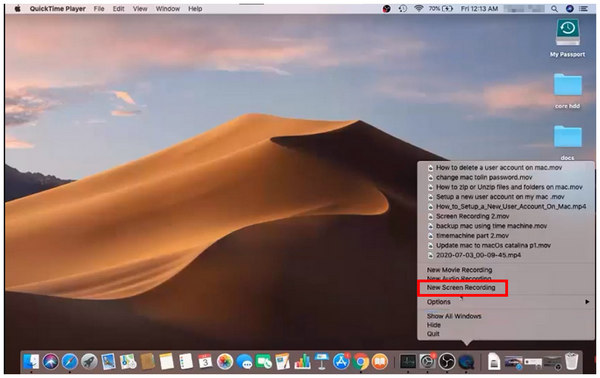This screenshot has height=378, width=600.
Task: Open the Window menu
Action: [x=168, y=8]
